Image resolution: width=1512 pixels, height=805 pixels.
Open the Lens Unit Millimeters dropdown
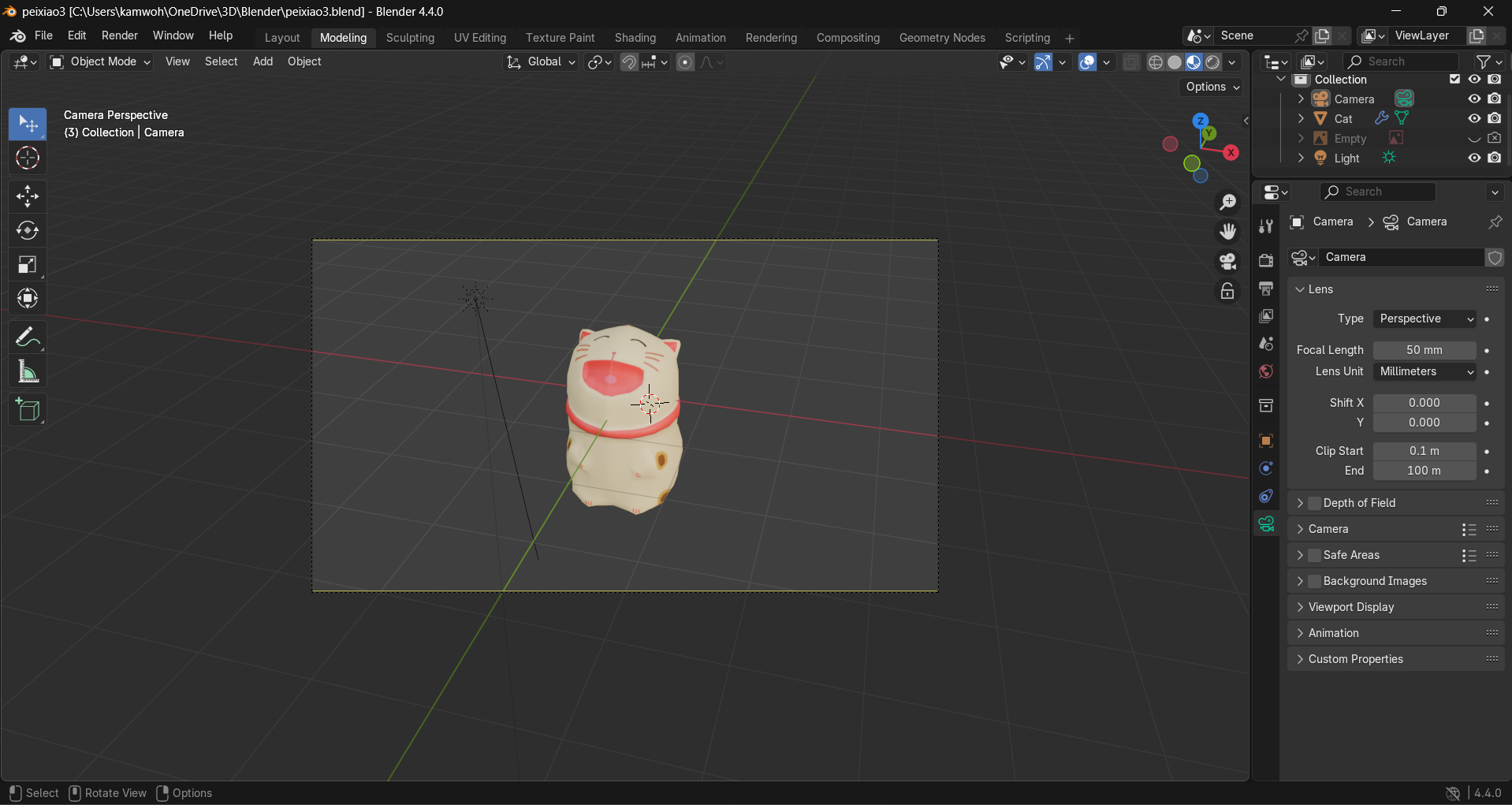pos(1424,371)
